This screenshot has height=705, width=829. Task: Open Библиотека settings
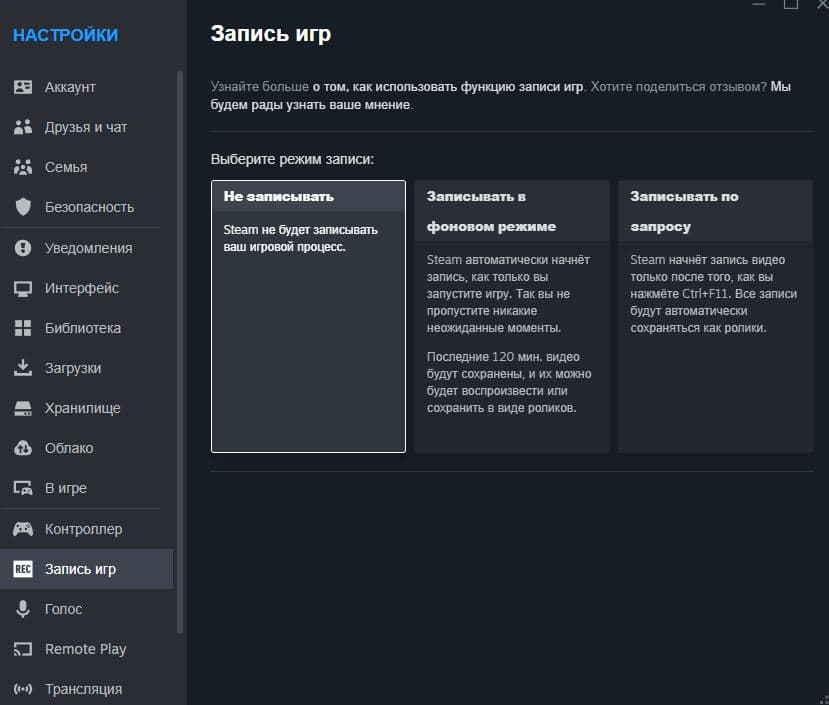click(x=87, y=328)
